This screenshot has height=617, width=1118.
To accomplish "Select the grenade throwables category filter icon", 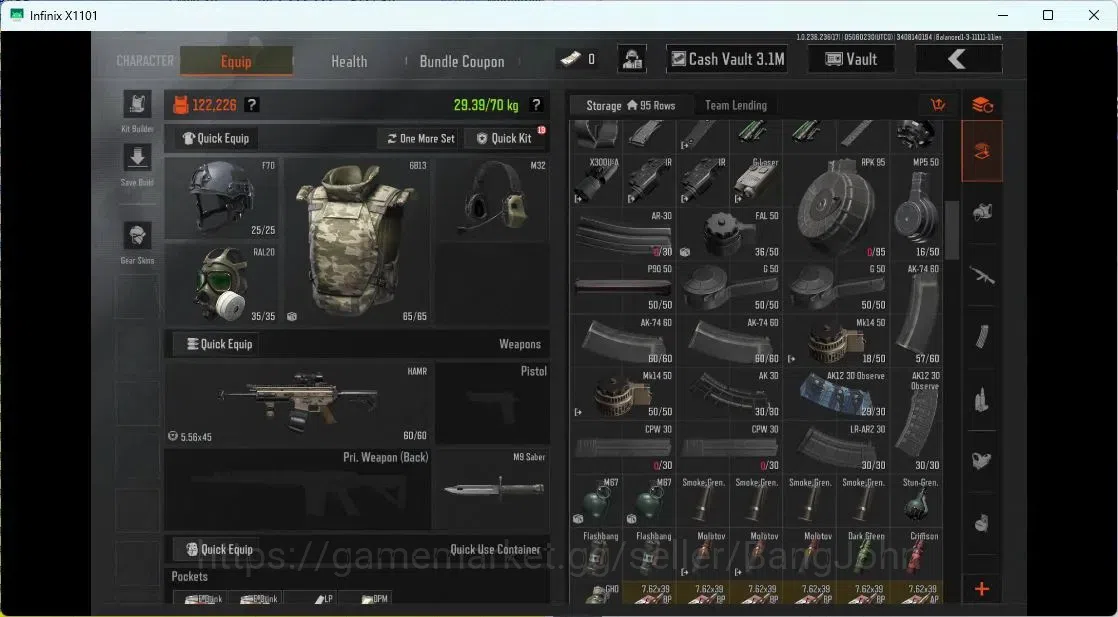I will 982,523.
